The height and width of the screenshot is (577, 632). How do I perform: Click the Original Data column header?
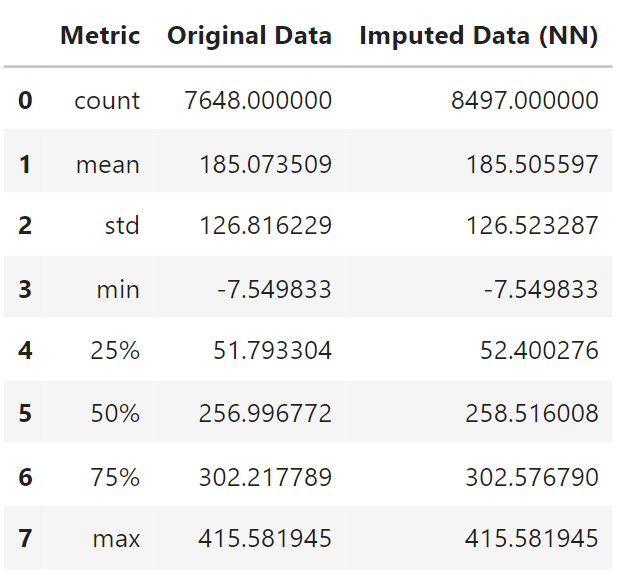click(x=249, y=36)
